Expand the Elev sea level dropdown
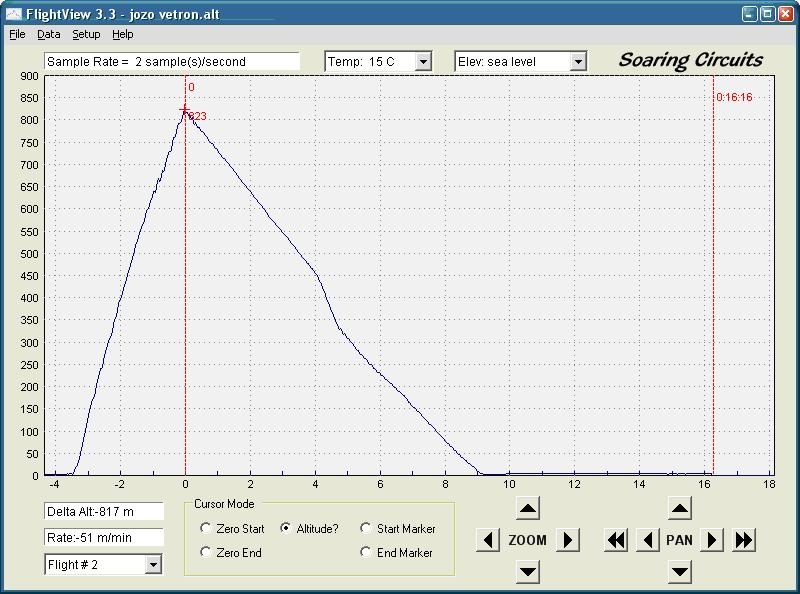800x594 pixels. pos(578,62)
